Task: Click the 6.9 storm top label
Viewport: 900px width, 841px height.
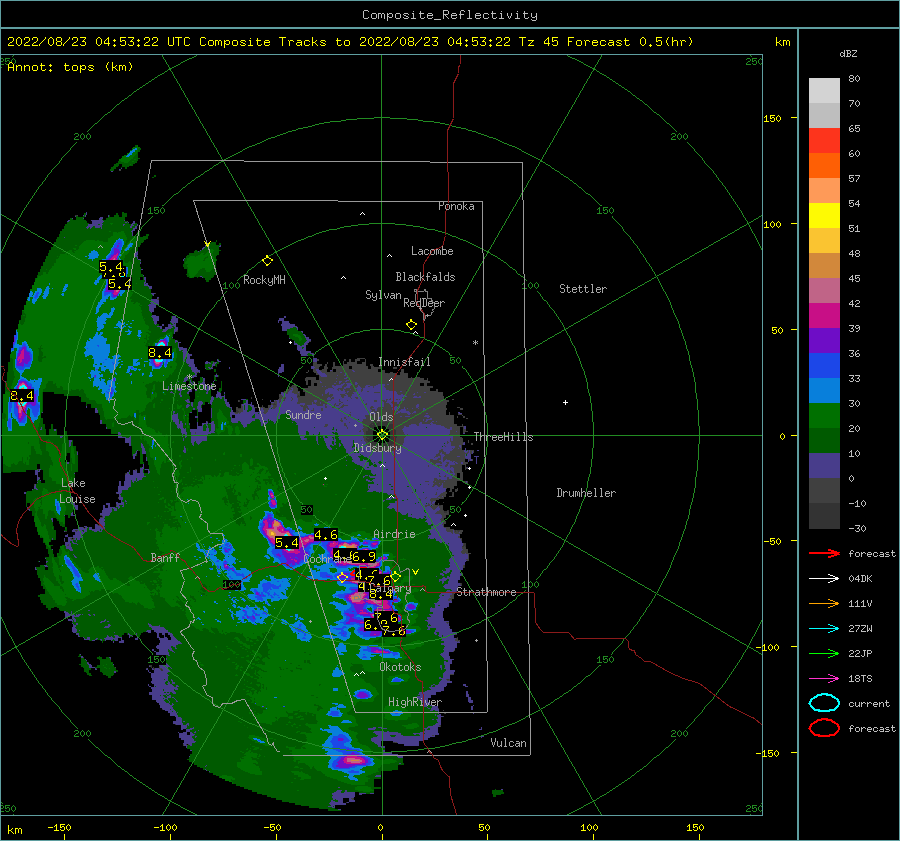Action: coord(364,556)
